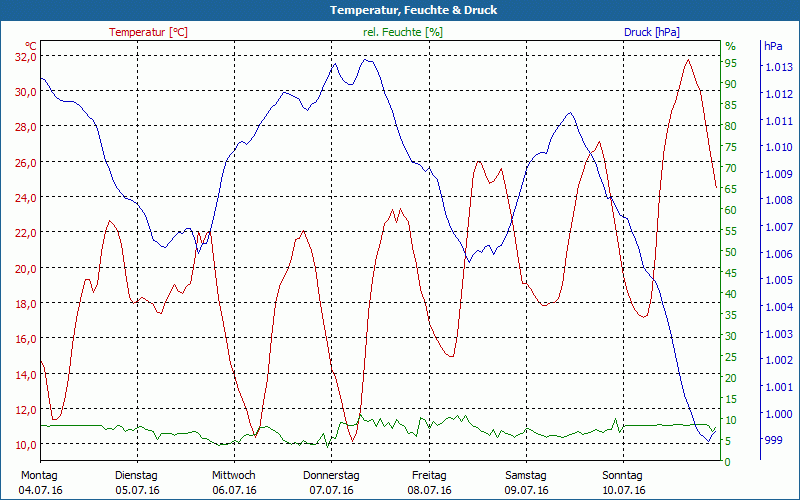Click the date 04.07.16
Screen dimensions: 800x500
(40, 491)
